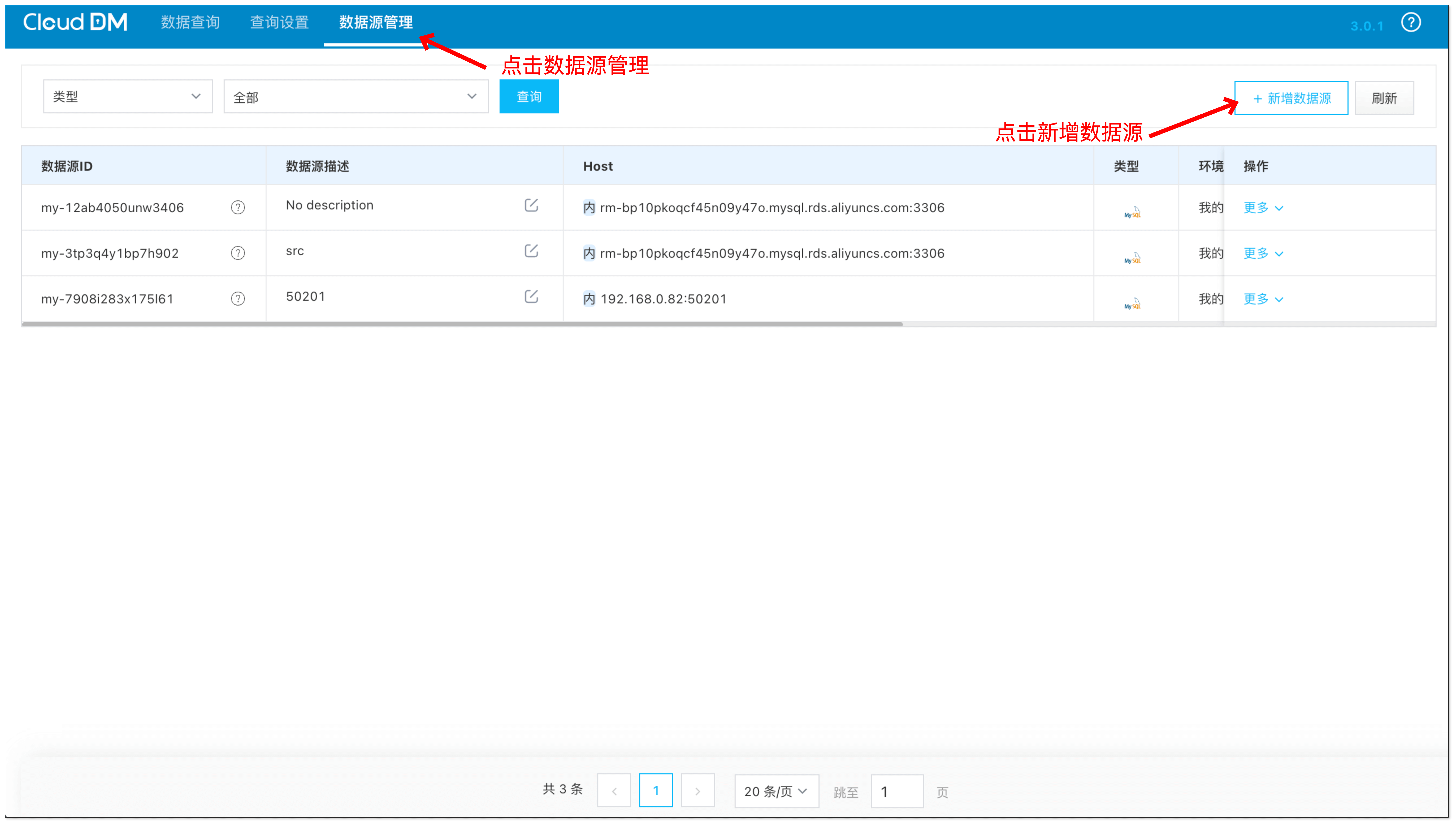Click the 查询 search button
Screen dimensions: 1456x825
click(528, 96)
